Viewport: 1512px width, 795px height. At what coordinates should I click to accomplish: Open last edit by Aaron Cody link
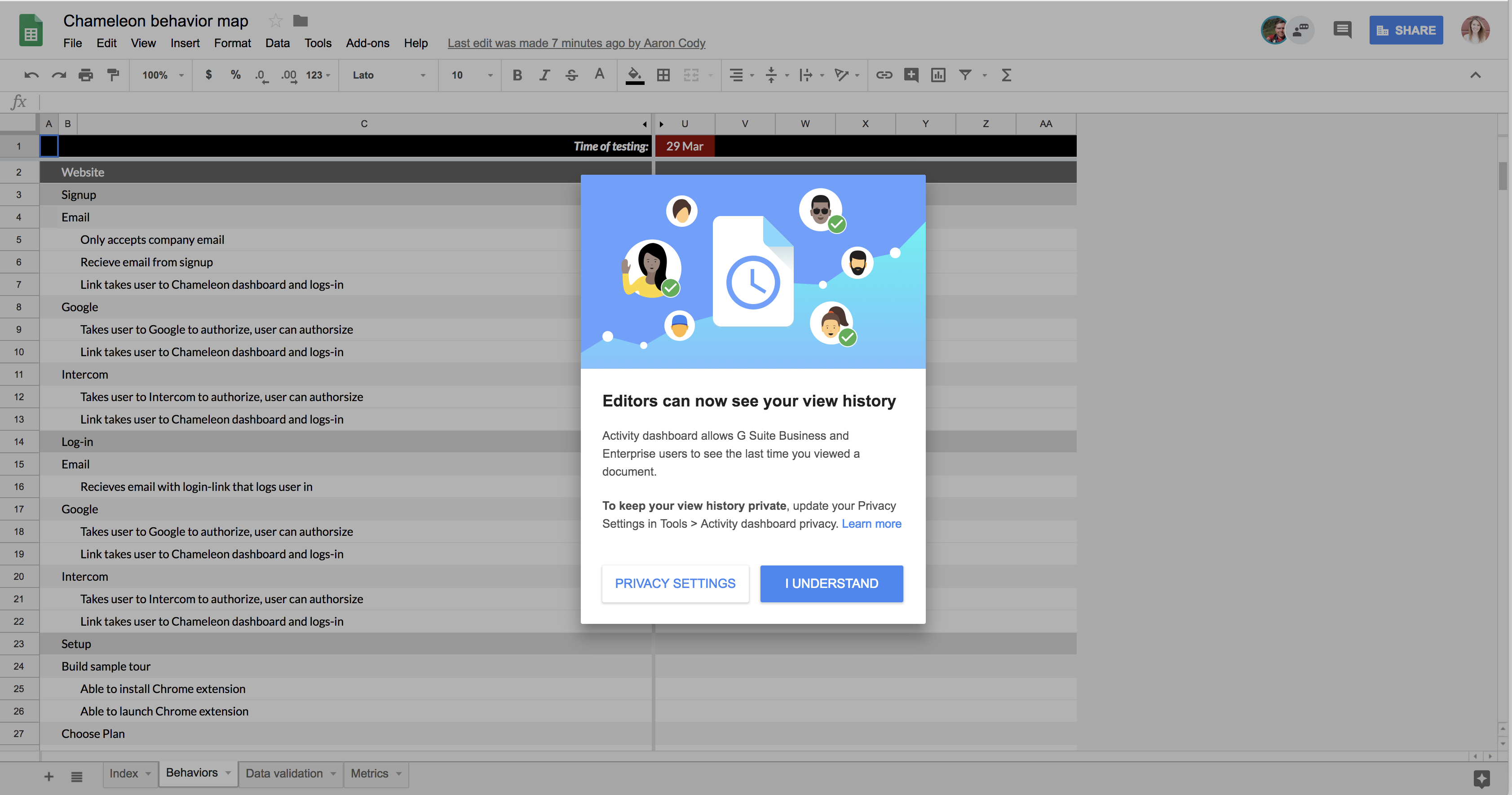(x=576, y=43)
